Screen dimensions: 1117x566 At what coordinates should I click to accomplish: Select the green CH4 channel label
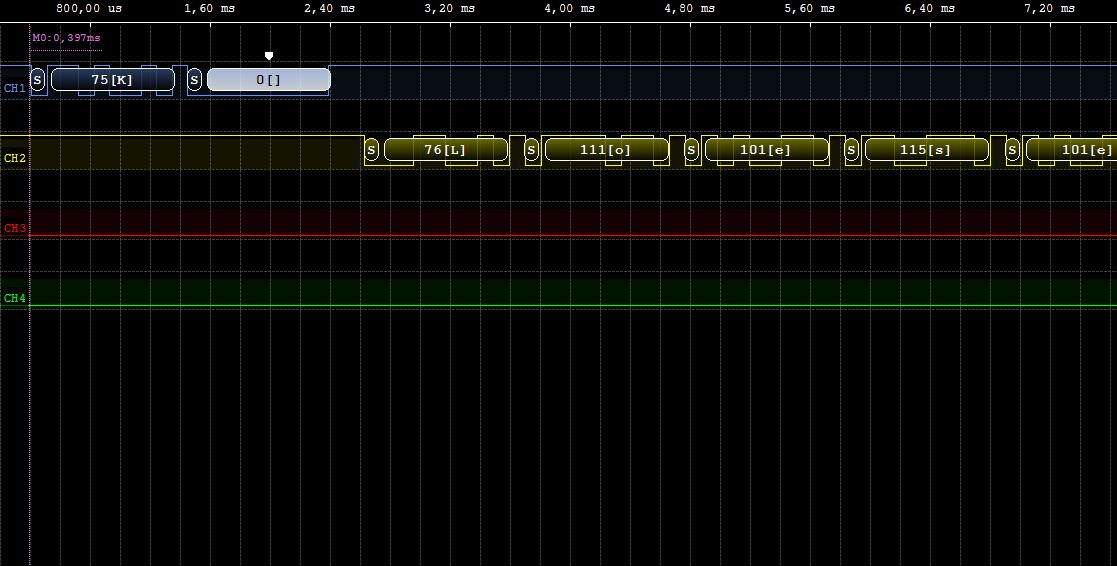[14, 298]
